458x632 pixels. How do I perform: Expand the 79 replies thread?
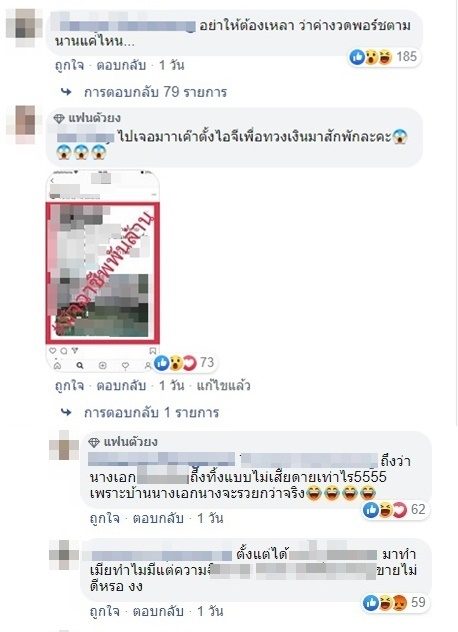[x=155, y=92]
